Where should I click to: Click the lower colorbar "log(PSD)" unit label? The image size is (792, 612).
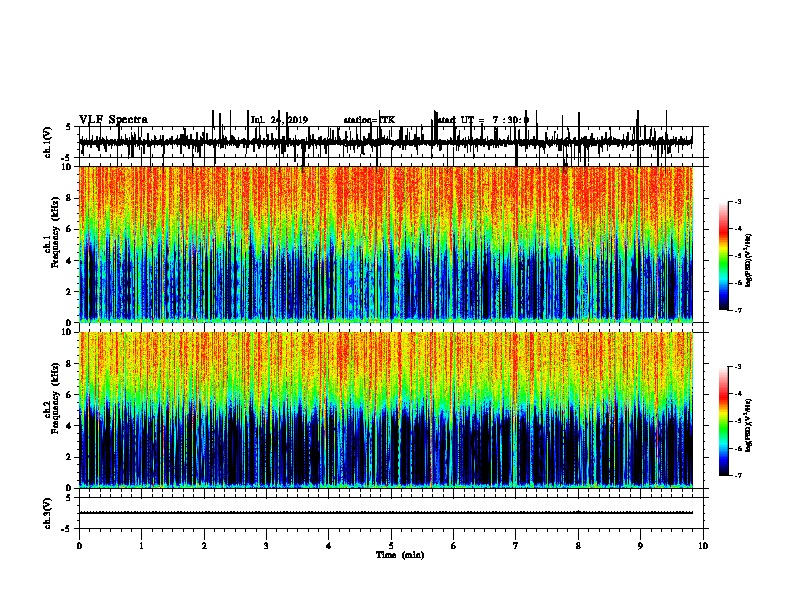point(748,425)
